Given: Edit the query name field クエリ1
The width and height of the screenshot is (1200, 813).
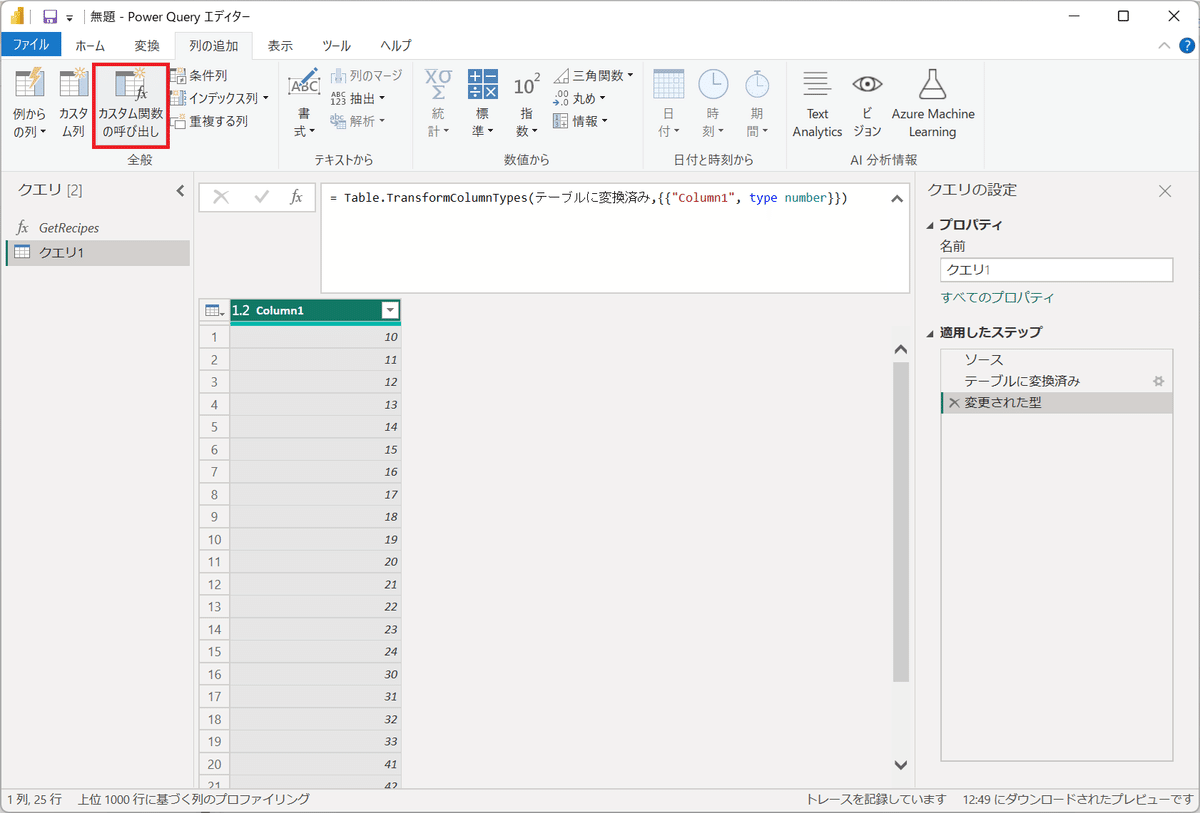Looking at the screenshot, I should [x=1056, y=270].
